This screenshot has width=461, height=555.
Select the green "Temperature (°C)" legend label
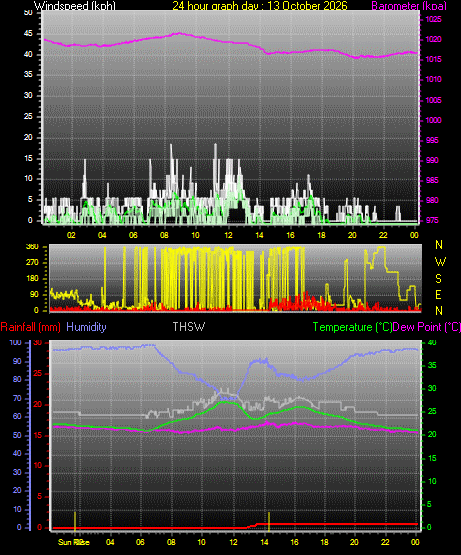[x=352, y=327]
